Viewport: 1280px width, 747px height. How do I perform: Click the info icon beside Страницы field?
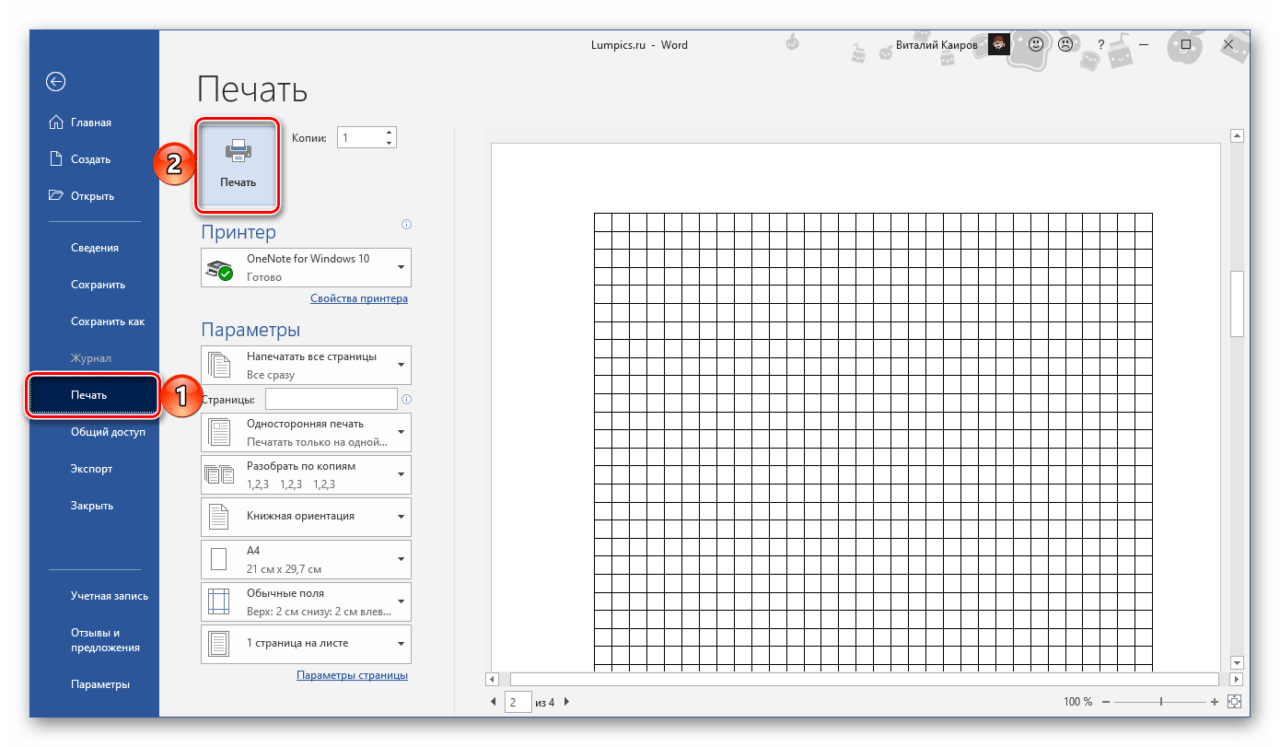[406, 400]
